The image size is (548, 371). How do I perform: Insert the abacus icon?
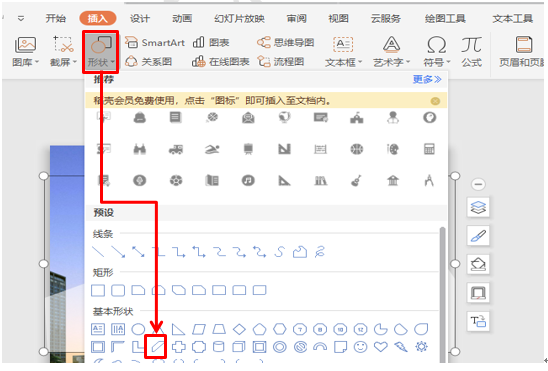click(320, 149)
